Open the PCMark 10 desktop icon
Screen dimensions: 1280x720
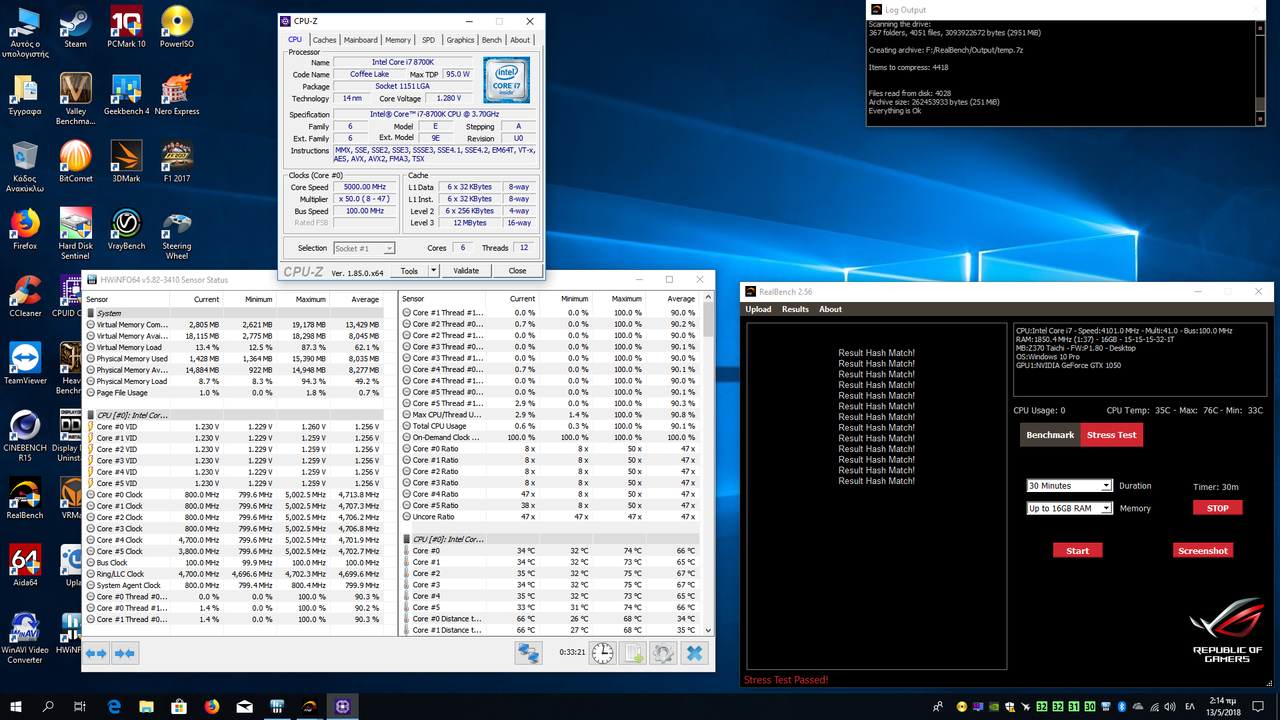126,27
